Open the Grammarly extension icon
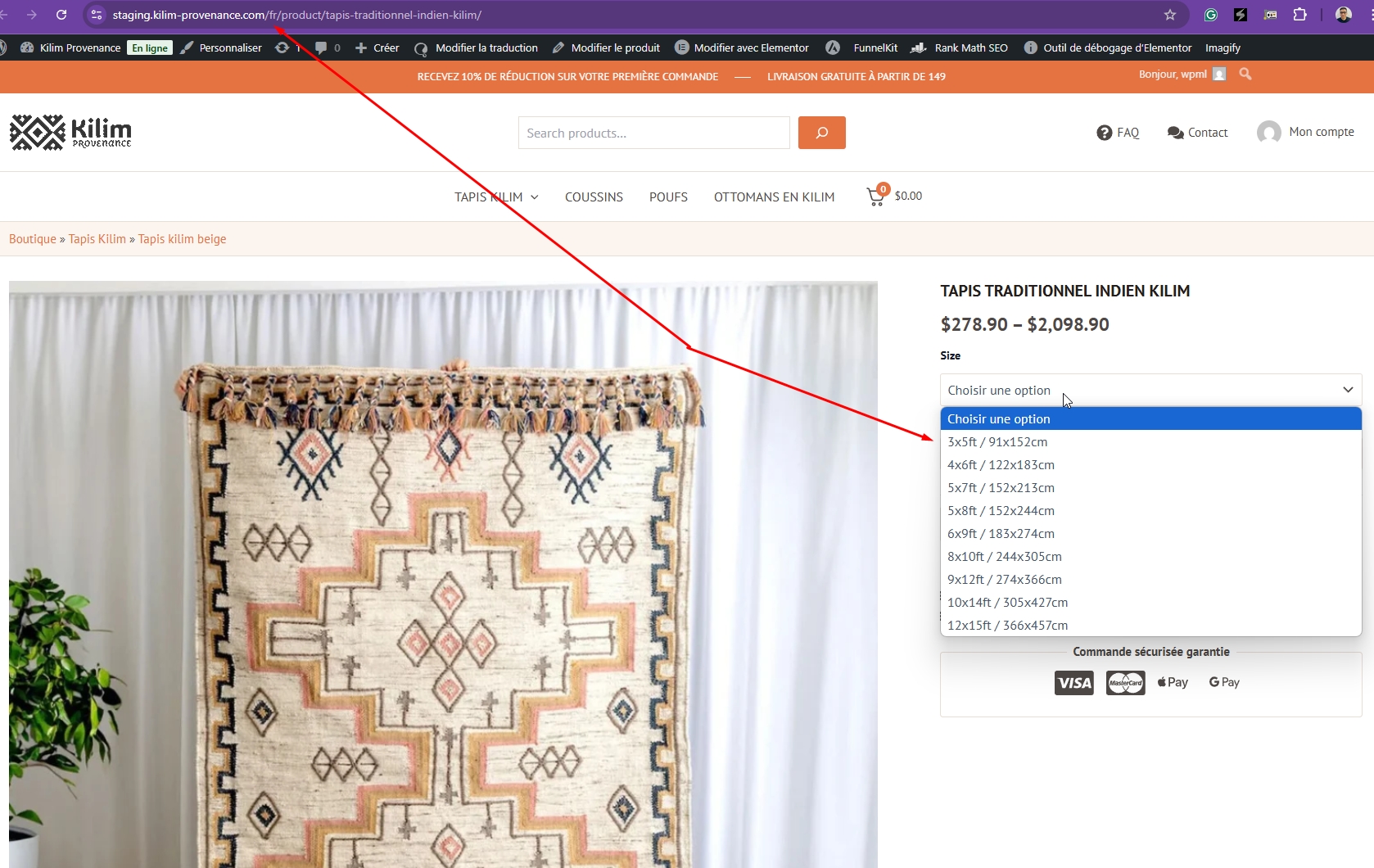 (x=1211, y=15)
